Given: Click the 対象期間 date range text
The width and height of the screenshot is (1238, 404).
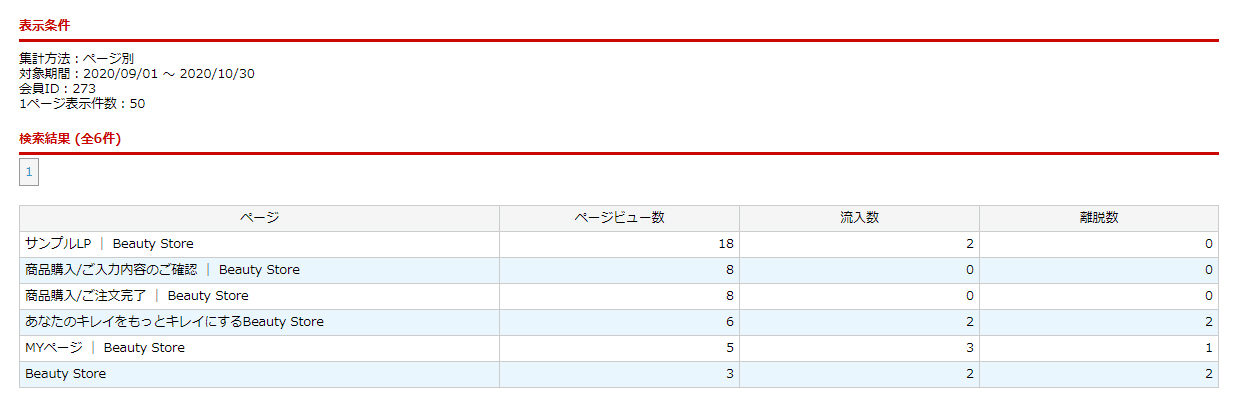Looking at the screenshot, I should point(137,73).
